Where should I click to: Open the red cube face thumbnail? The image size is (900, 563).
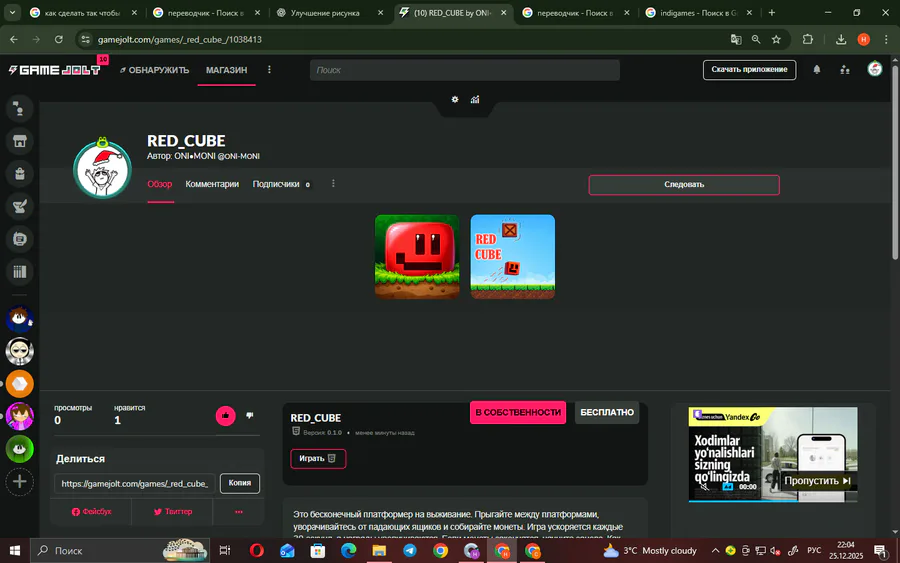click(417, 257)
